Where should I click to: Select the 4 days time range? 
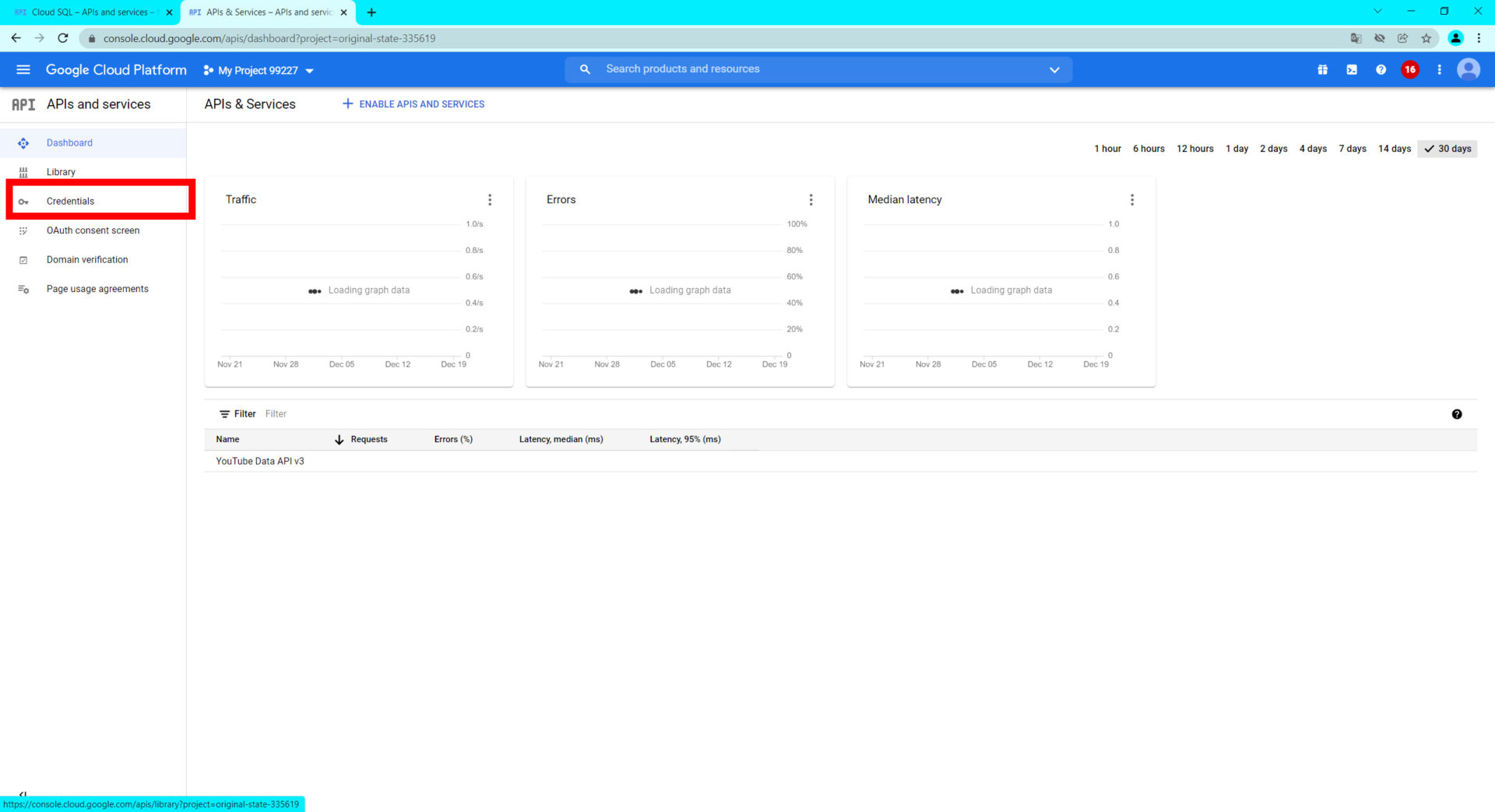coord(1313,149)
